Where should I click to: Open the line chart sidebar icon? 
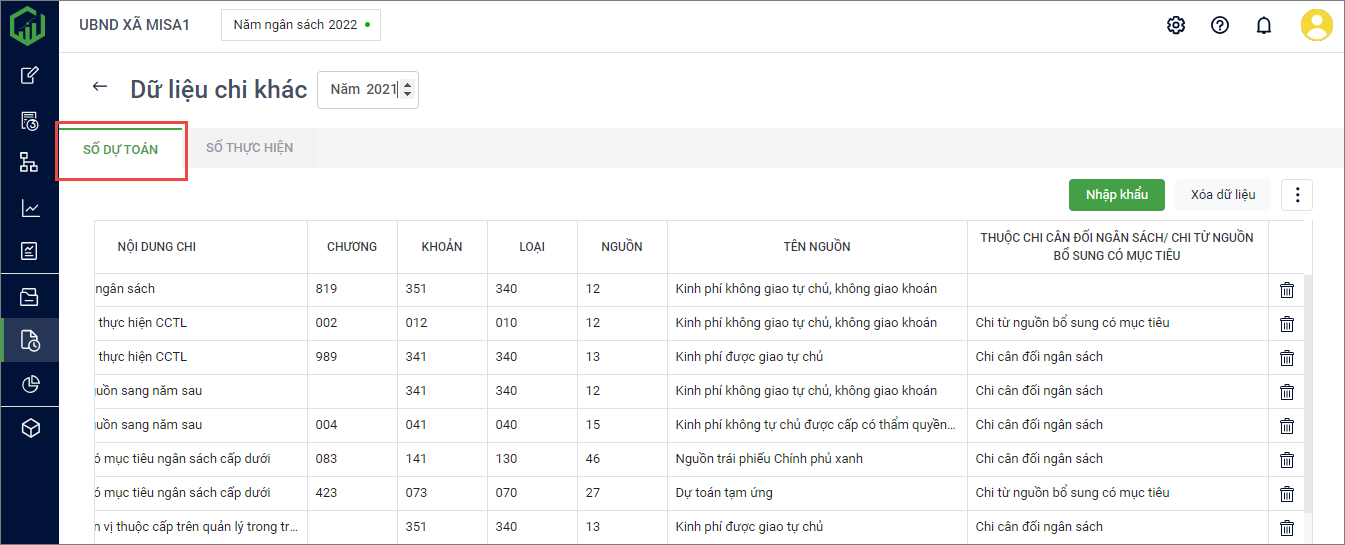pyautogui.click(x=30, y=208)
